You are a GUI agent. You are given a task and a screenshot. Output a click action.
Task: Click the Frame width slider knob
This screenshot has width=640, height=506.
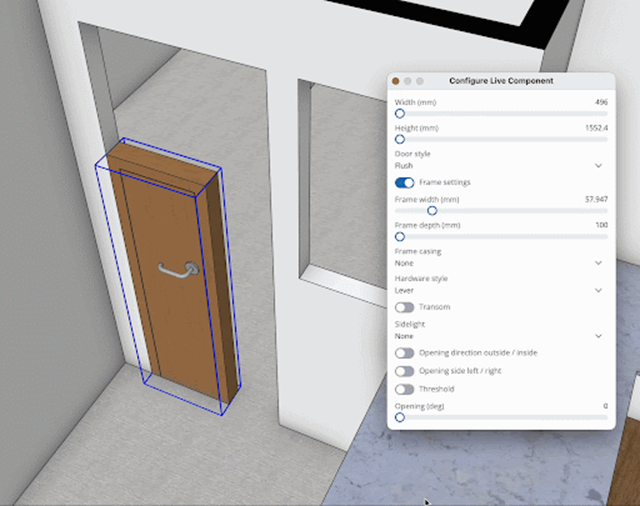coord(432,211)
